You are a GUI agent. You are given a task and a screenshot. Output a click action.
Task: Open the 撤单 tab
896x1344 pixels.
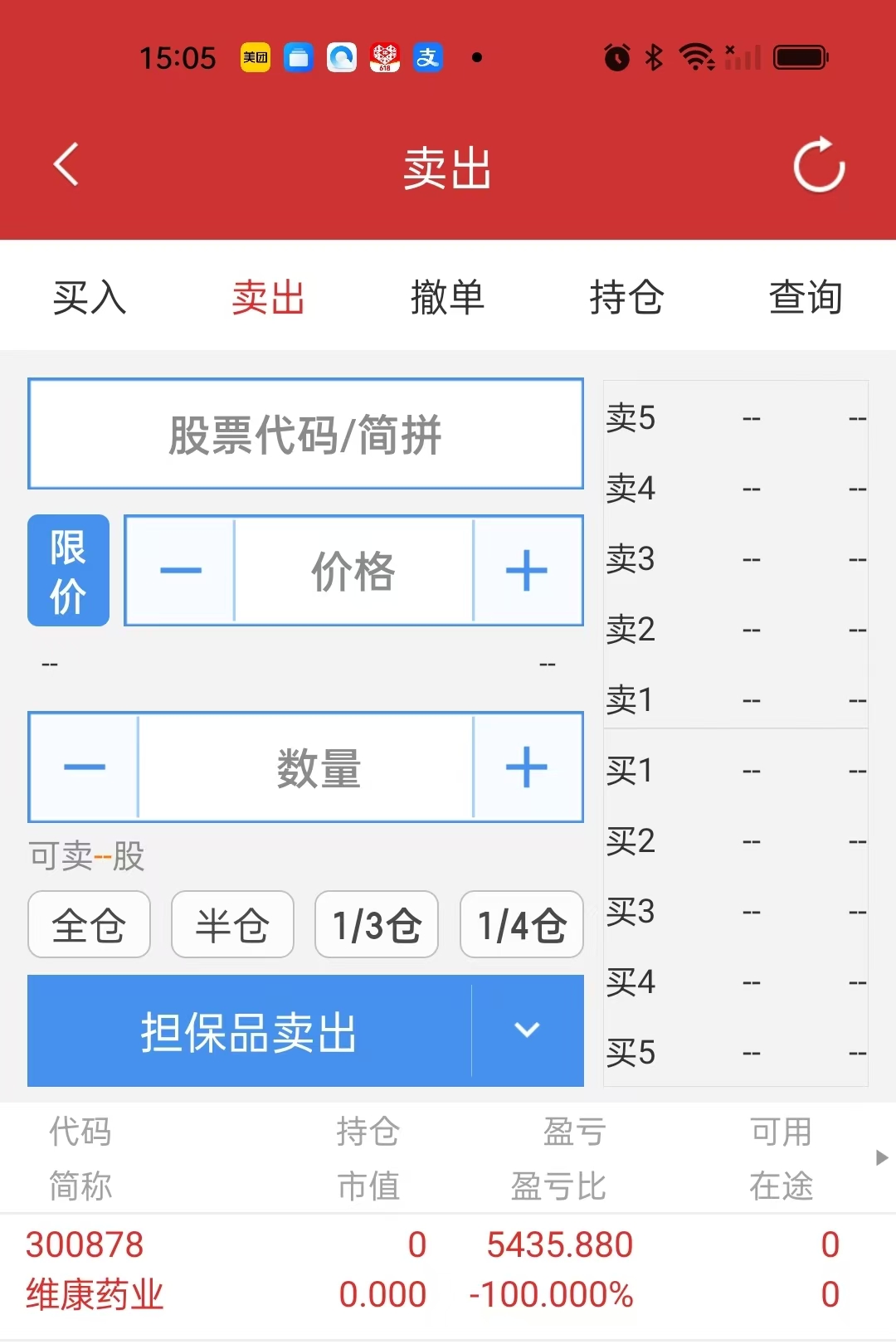pyautogui.click(x=447, y=296)
